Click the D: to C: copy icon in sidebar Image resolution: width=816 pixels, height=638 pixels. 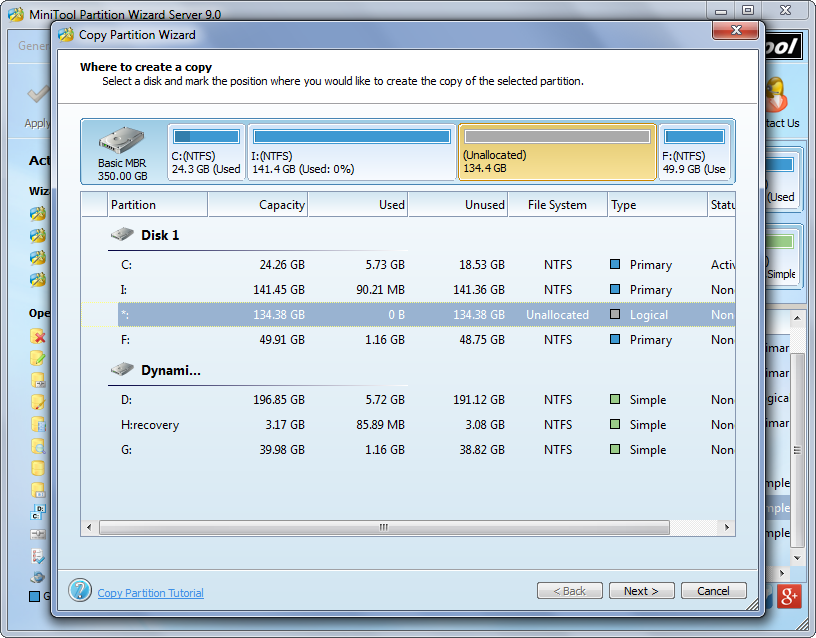coord(38,512)
